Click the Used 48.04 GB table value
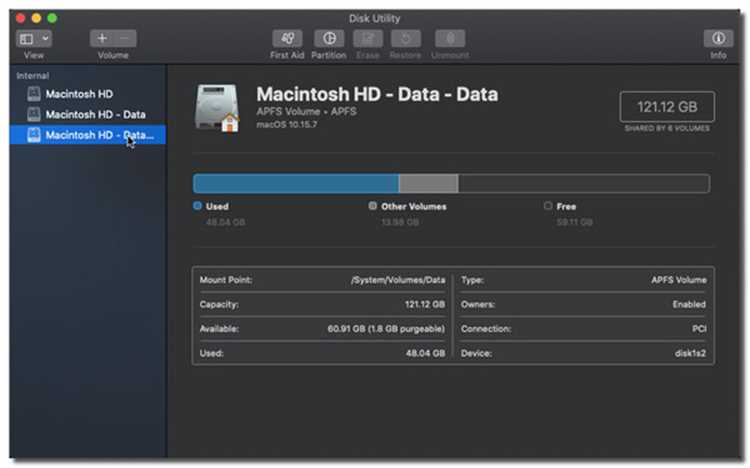750x468 pixels. pyautogui.click(x=425, y=353)
